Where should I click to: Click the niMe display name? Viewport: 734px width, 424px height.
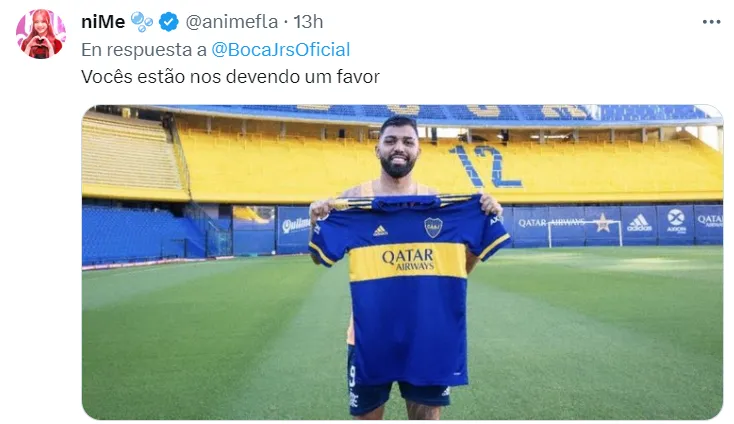tap(103, 22)
